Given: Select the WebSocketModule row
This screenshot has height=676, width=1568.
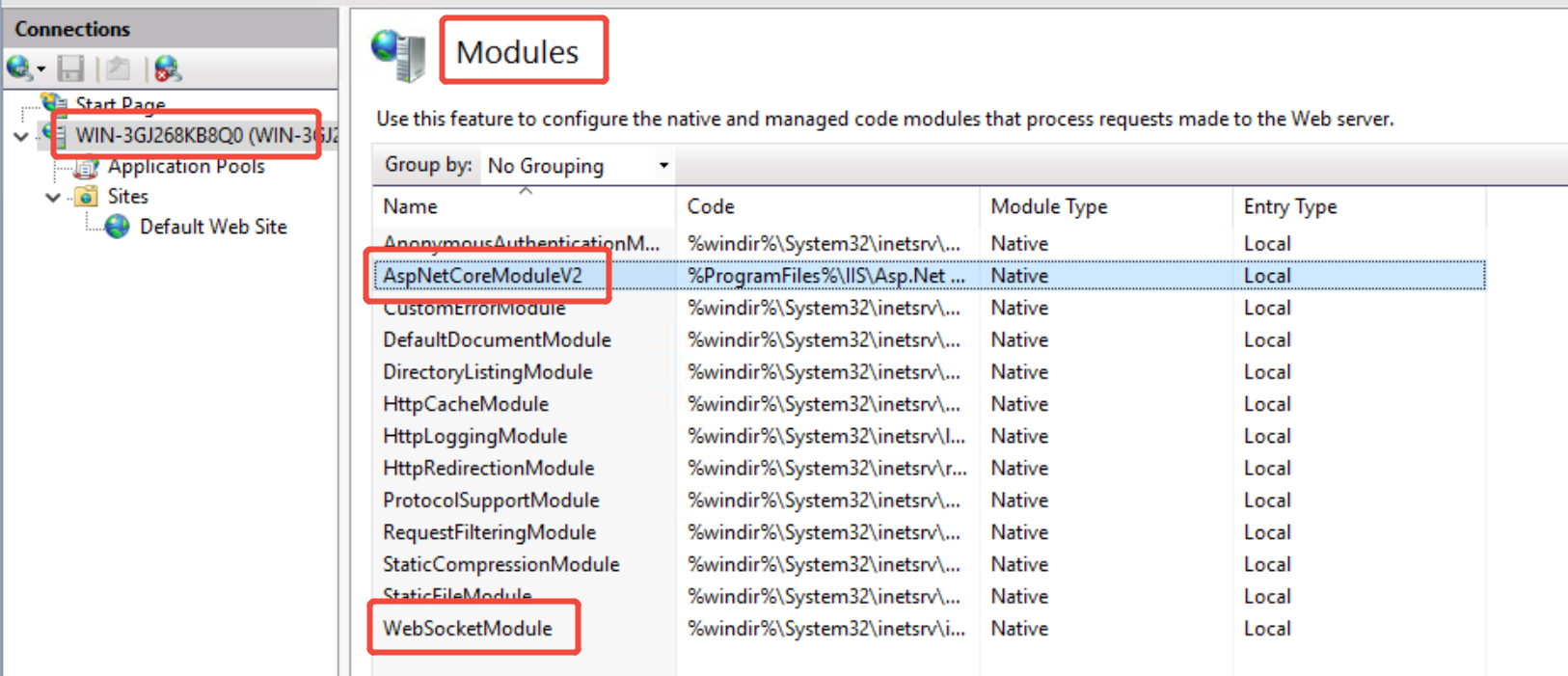Looking at the screenshot, I should click(468, 629).
